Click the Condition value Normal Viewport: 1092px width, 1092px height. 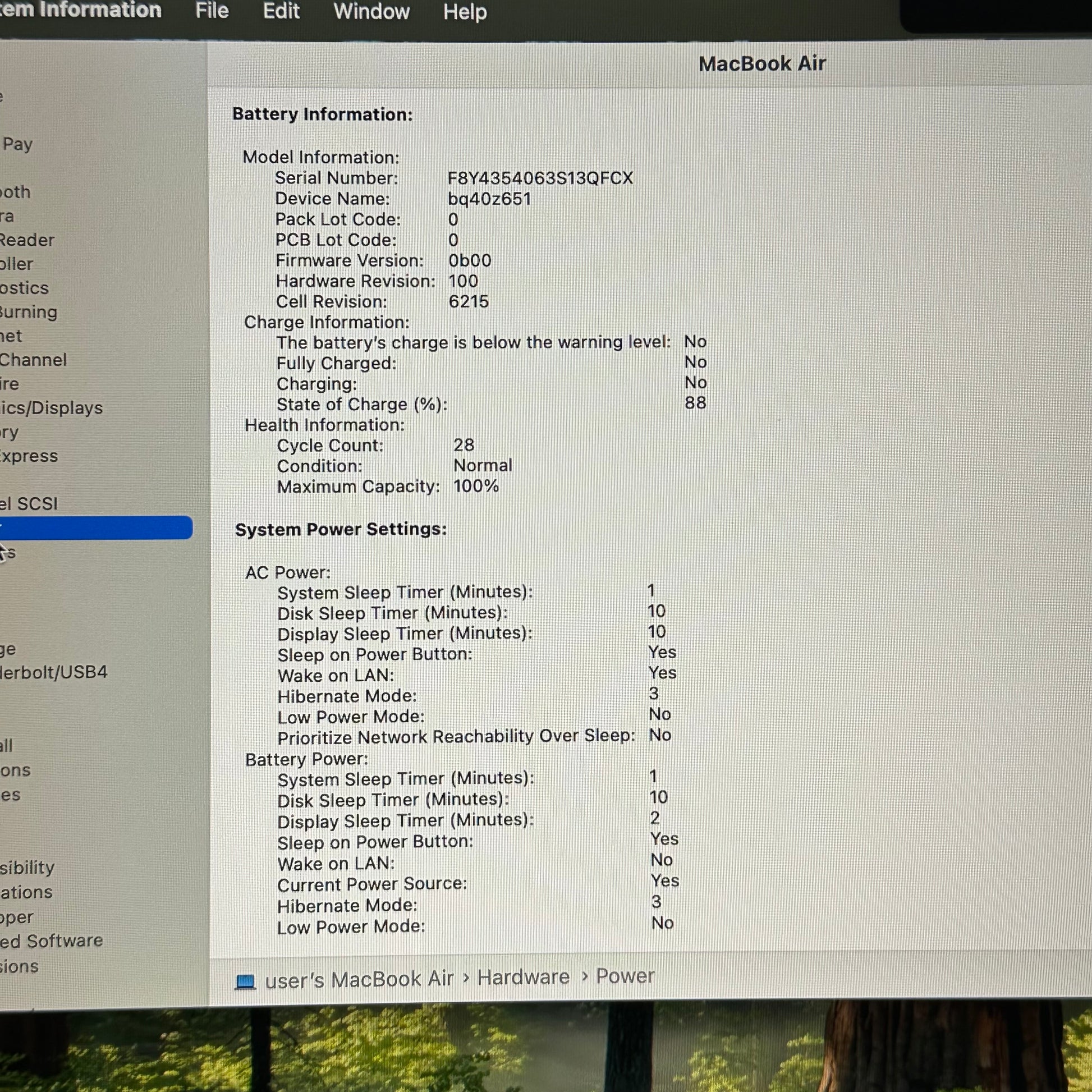483,465
